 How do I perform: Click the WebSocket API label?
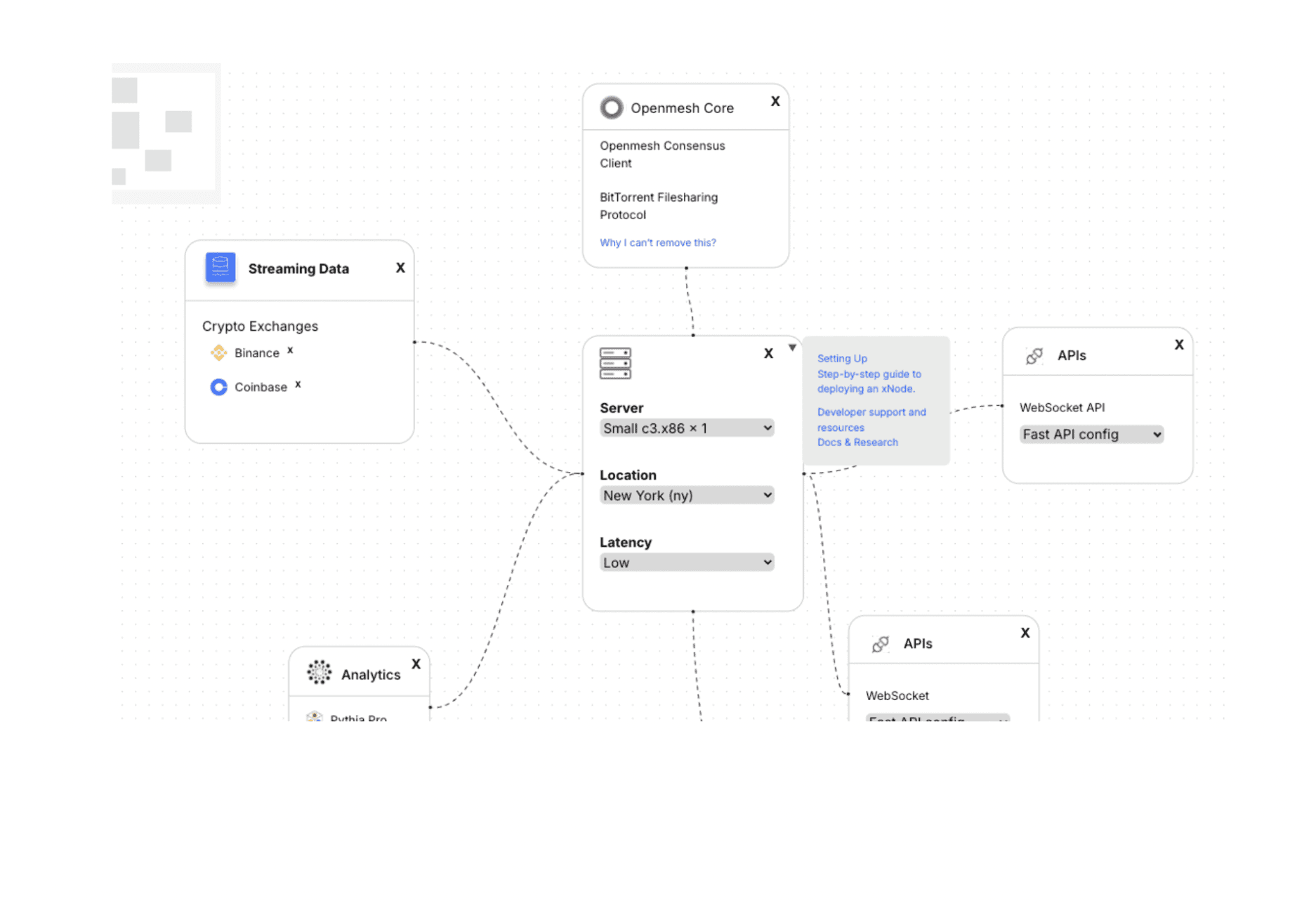coord(1062,407)
